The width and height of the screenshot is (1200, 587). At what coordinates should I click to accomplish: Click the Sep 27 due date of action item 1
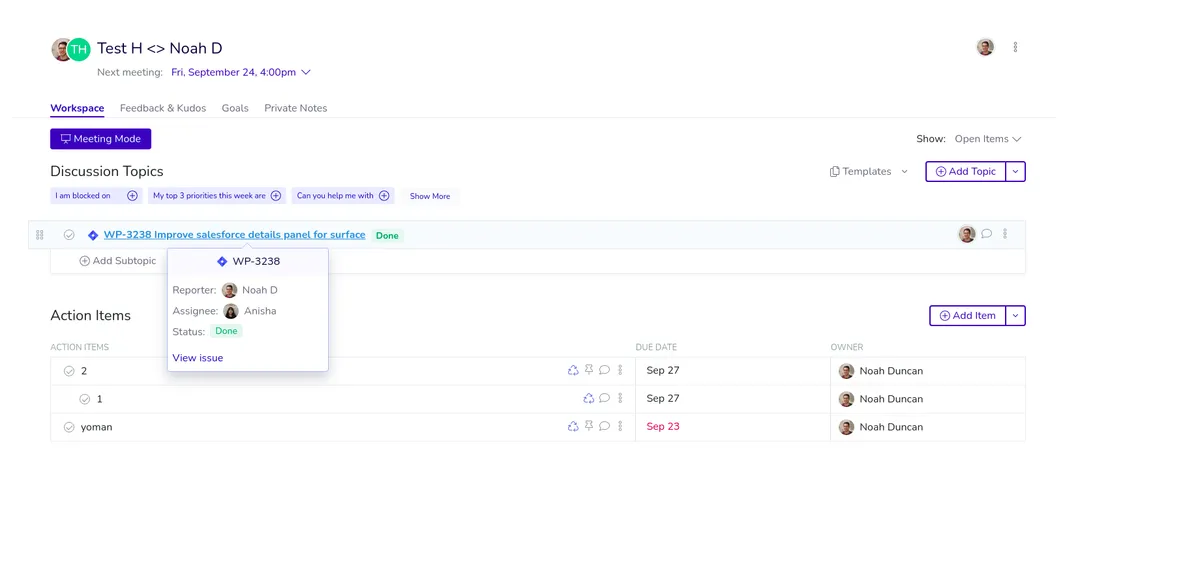tap(663, 398)
